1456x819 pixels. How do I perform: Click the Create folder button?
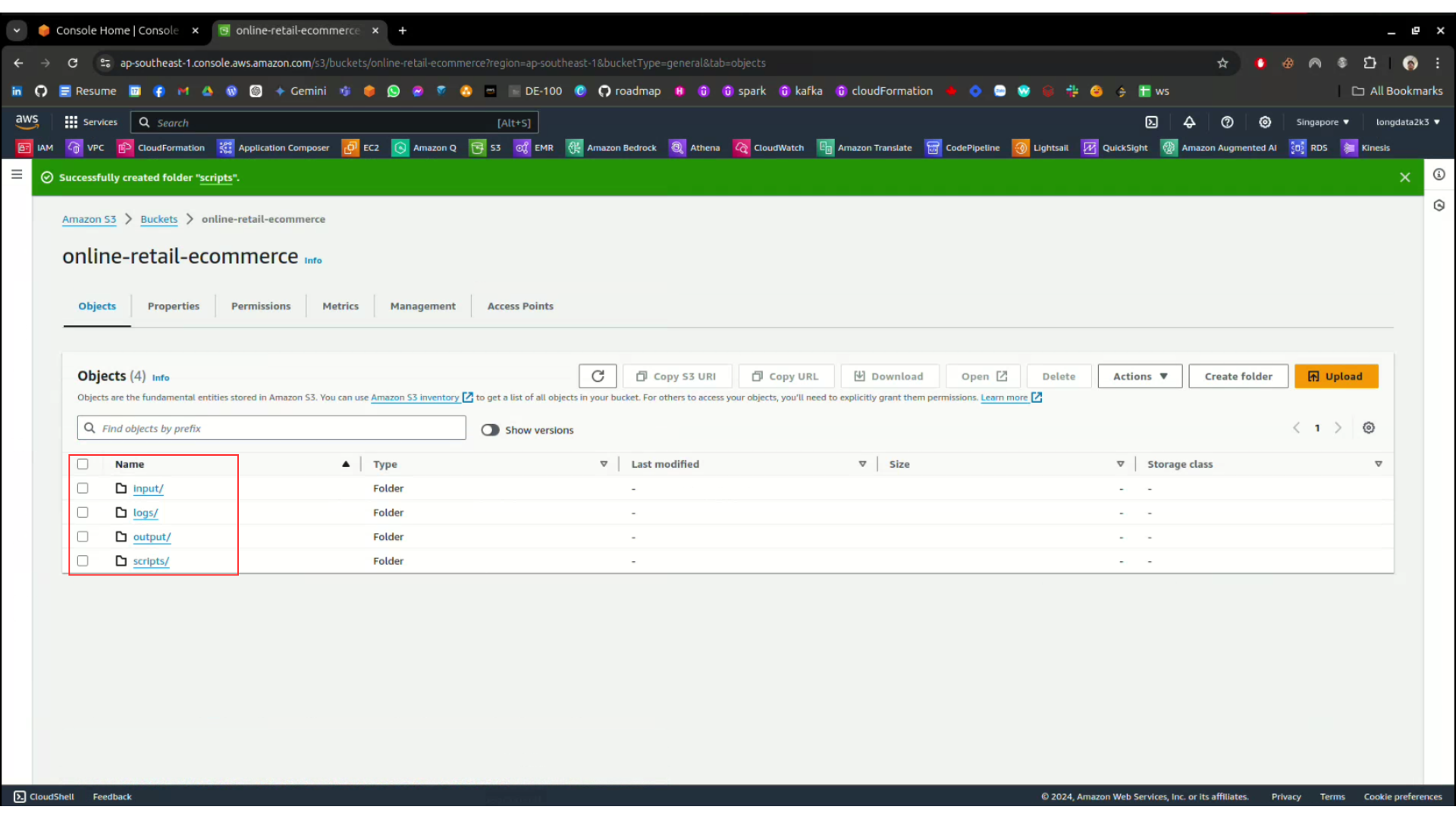point(1238,376)
